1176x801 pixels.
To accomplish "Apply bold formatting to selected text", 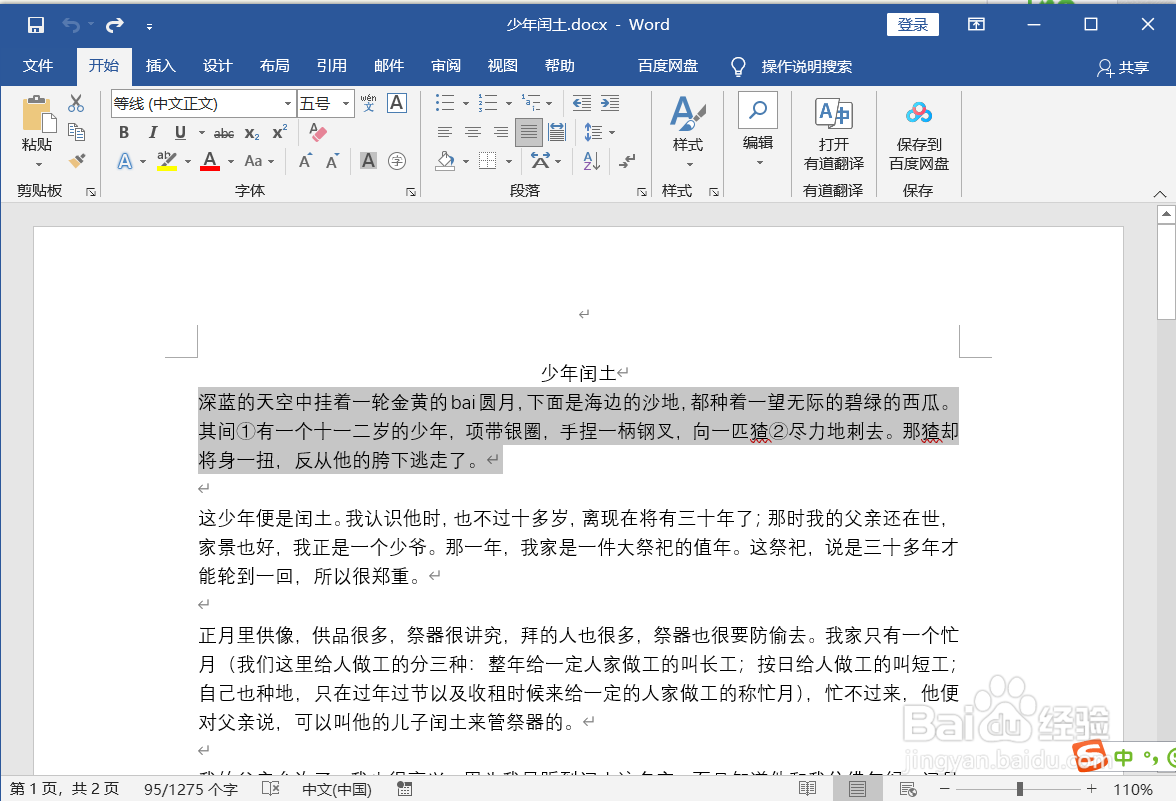I will coord(124,132).
